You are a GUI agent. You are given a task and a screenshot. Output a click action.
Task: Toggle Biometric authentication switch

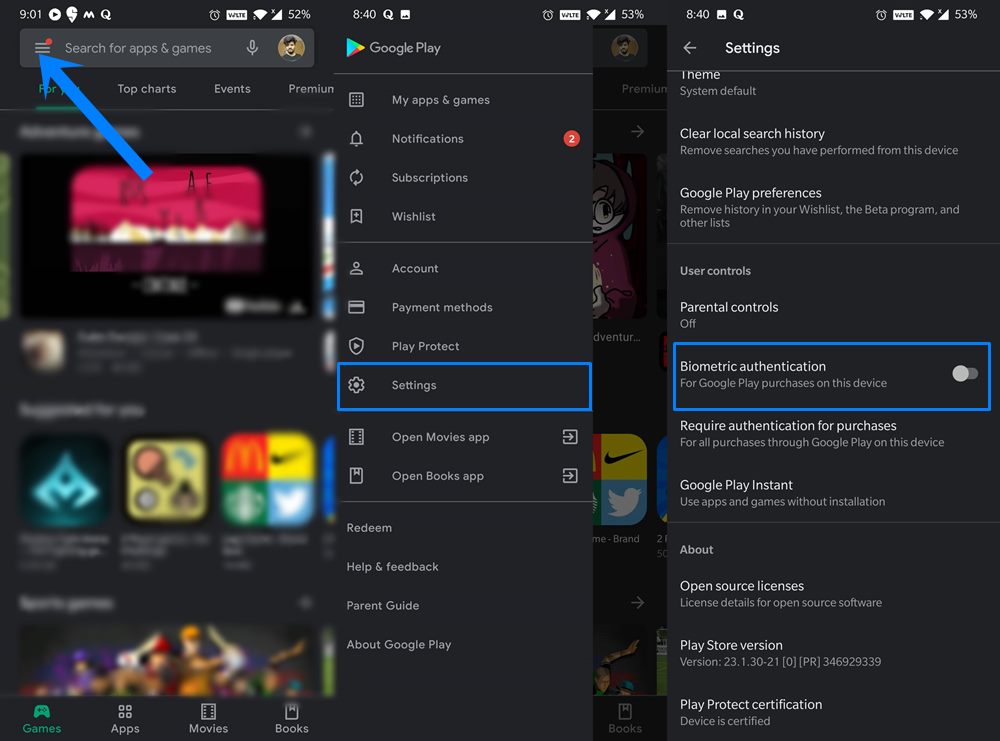click(x=964, y=374)
